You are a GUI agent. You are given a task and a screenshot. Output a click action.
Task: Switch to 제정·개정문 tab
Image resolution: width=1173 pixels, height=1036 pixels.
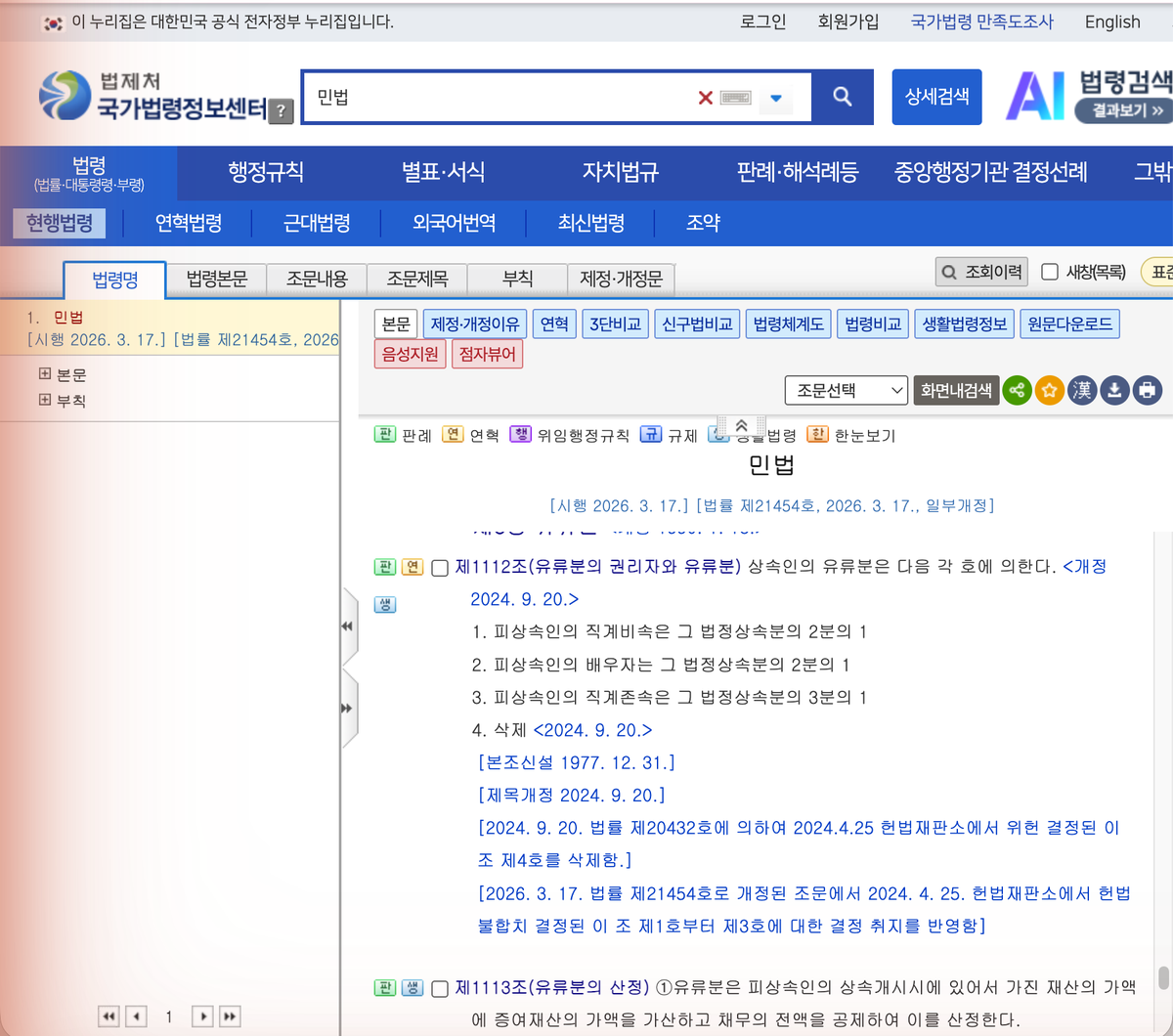point(622,279)
